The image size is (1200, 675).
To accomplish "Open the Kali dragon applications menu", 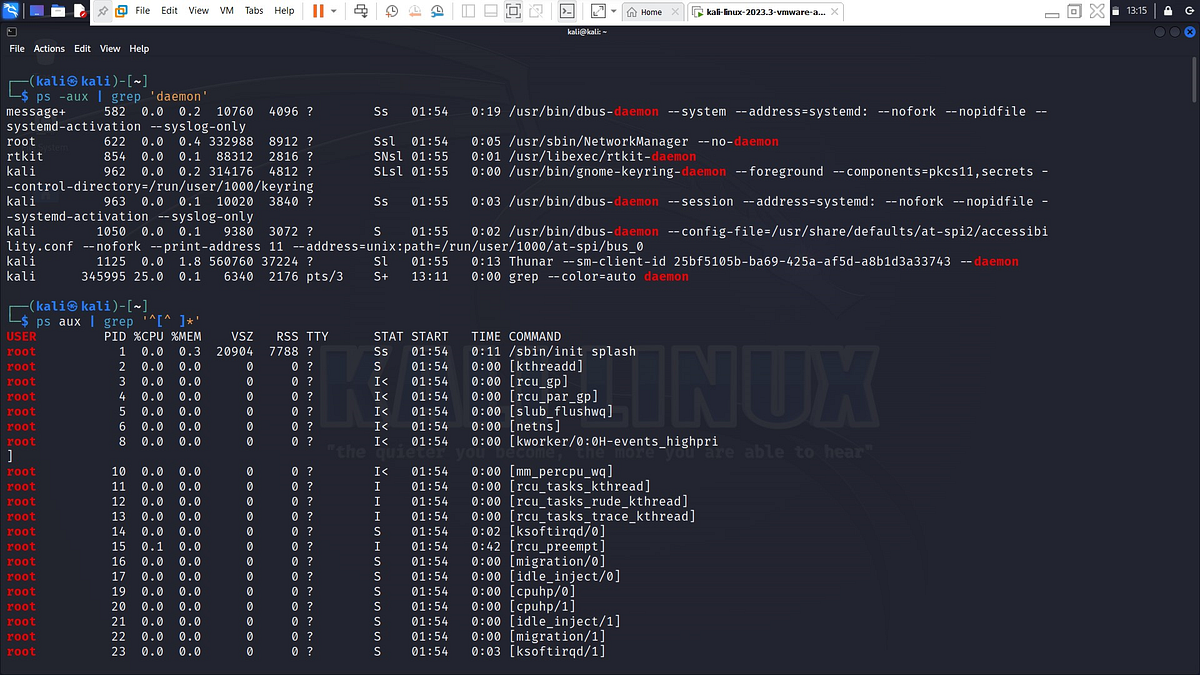I will coord(10,11).
